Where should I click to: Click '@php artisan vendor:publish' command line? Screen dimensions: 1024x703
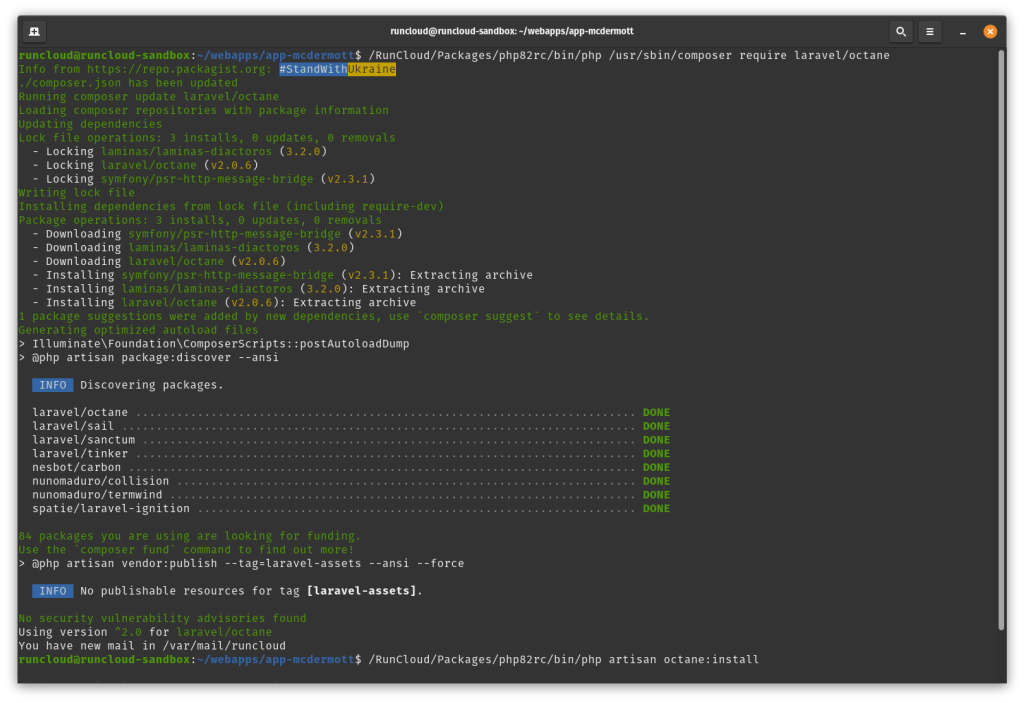[241, 563]
